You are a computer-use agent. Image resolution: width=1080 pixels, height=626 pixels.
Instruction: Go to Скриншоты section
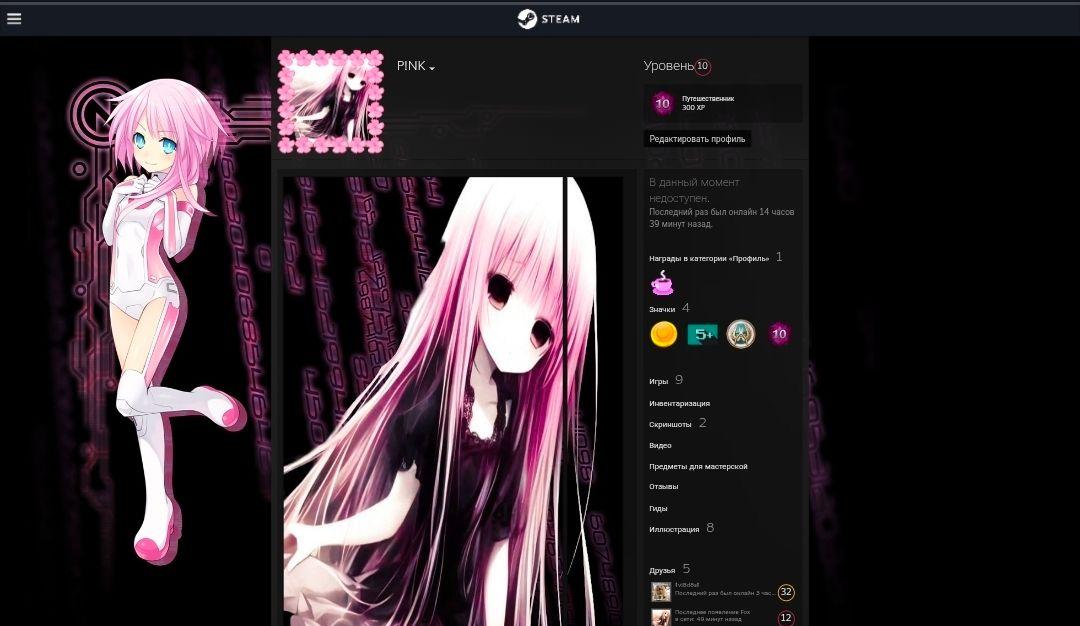click(x=670, y=424)
